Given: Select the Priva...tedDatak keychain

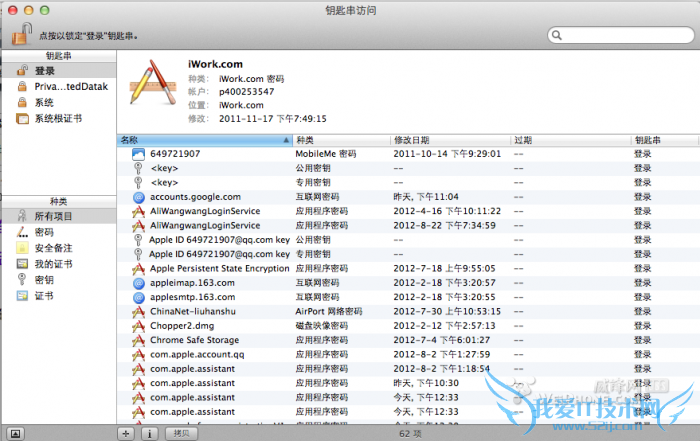Looking at the screenshot, I should (x=59, y=87).
